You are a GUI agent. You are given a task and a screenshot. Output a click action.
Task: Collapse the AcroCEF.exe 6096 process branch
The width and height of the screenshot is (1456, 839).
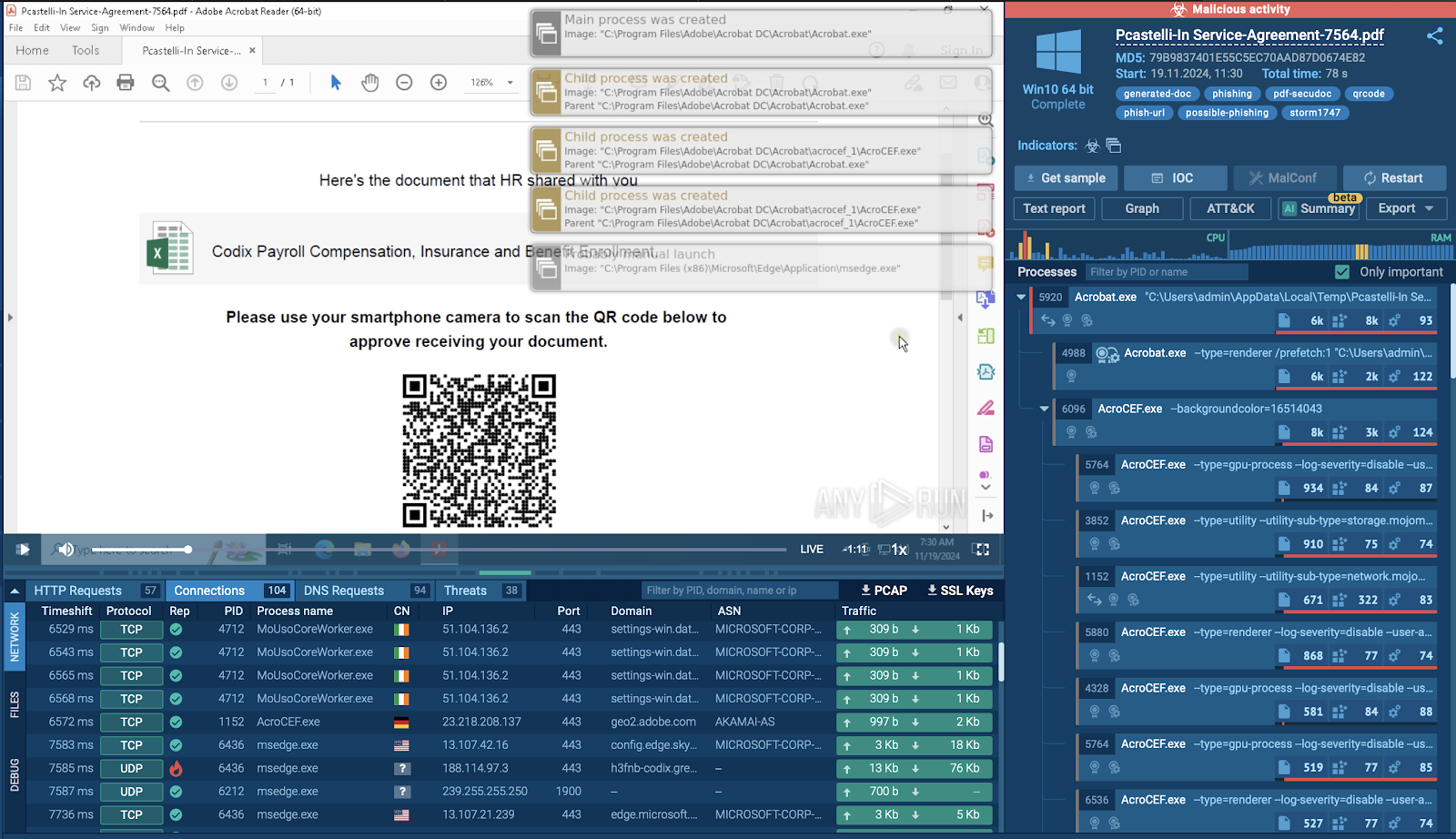point(1044,409)
